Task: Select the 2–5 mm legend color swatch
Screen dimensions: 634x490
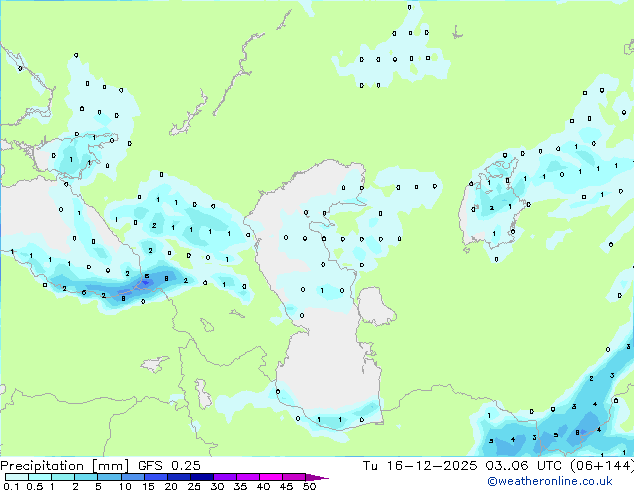Action: (86, 477)
